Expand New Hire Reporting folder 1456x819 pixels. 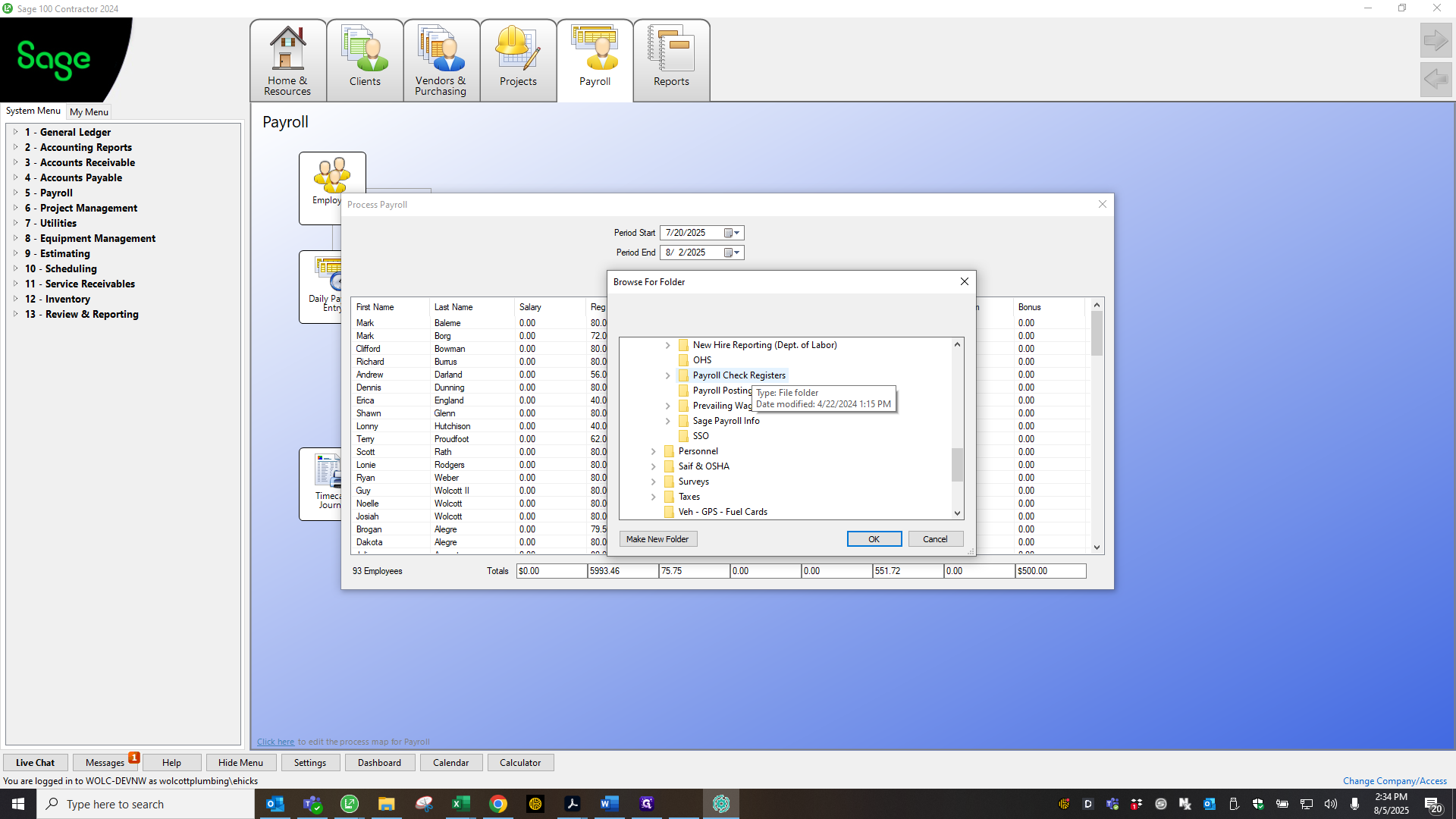click(667, 345)
